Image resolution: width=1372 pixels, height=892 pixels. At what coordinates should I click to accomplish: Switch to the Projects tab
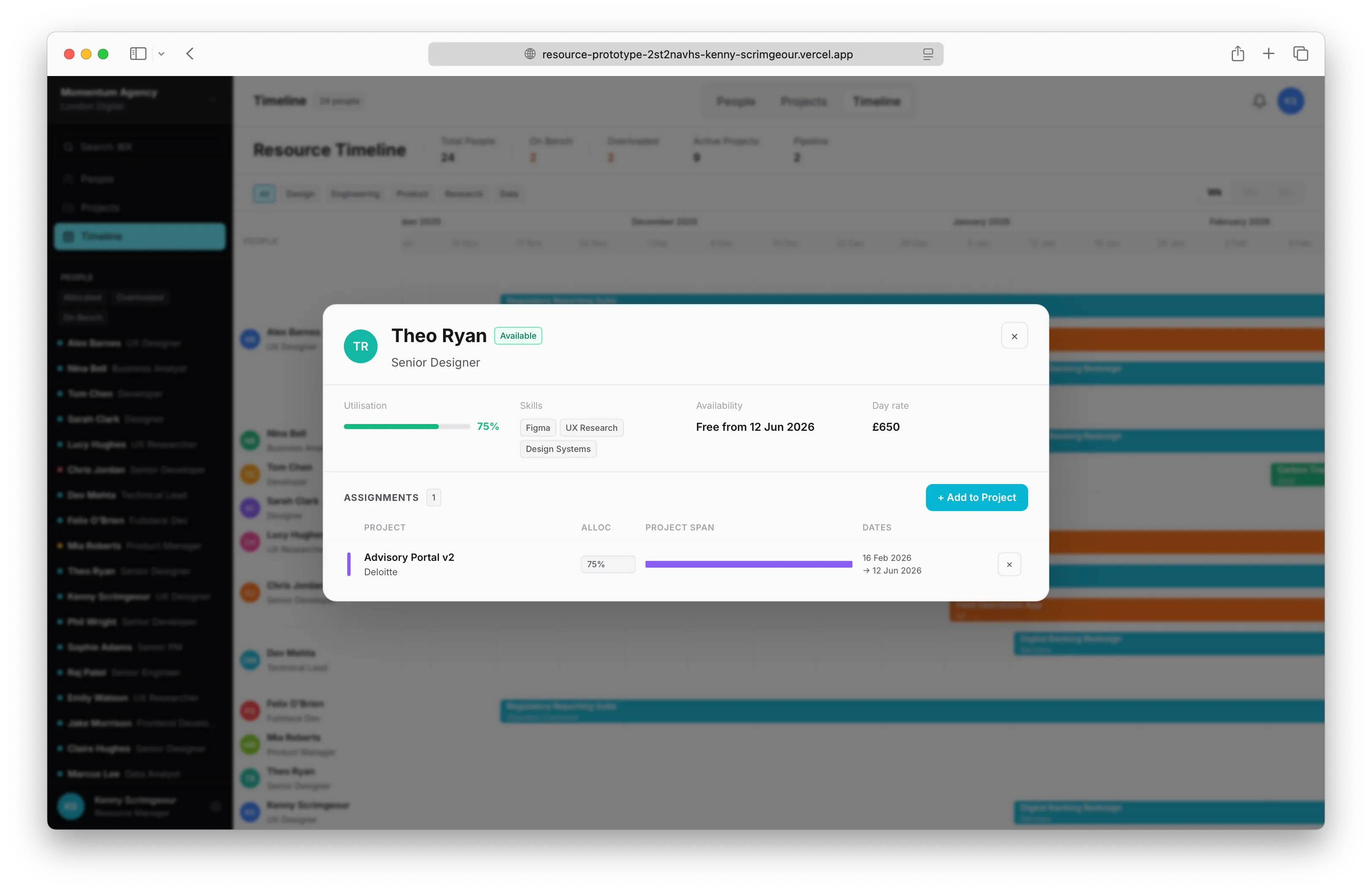803,101
